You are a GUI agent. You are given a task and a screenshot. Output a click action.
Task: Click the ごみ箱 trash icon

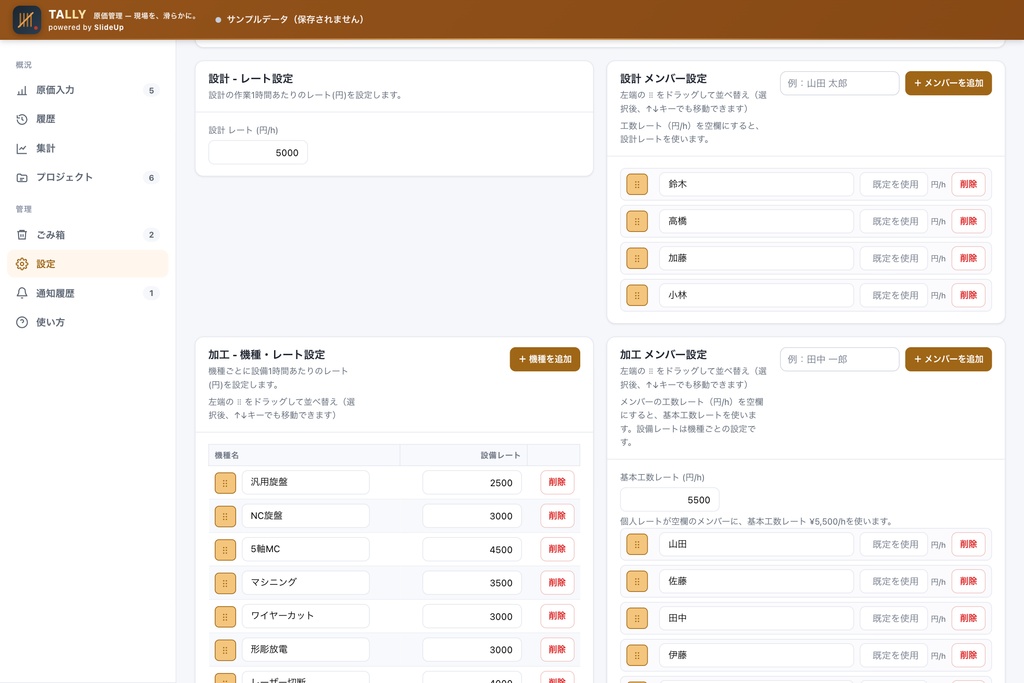[22, 234]
